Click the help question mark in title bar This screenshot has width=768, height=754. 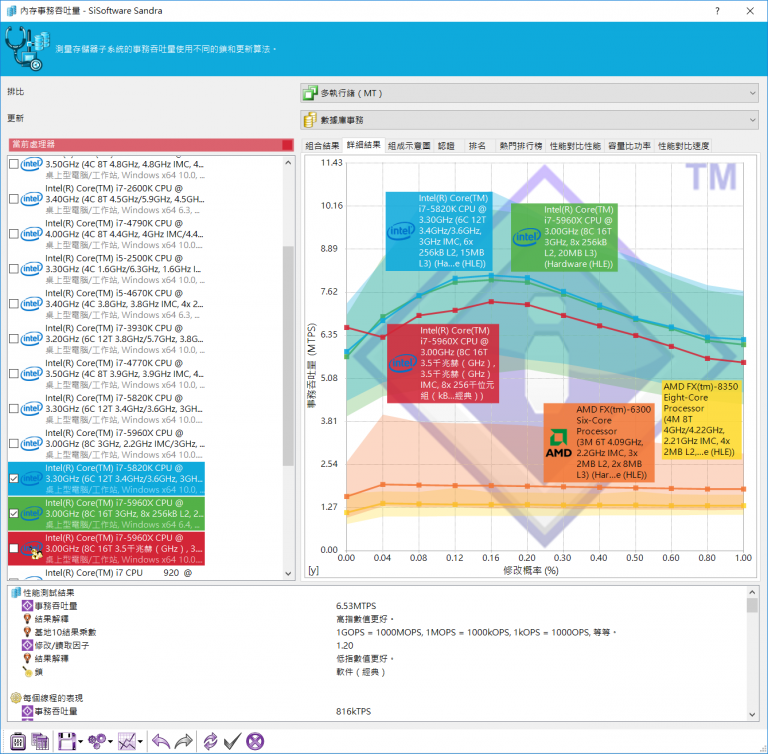[717, 11]
